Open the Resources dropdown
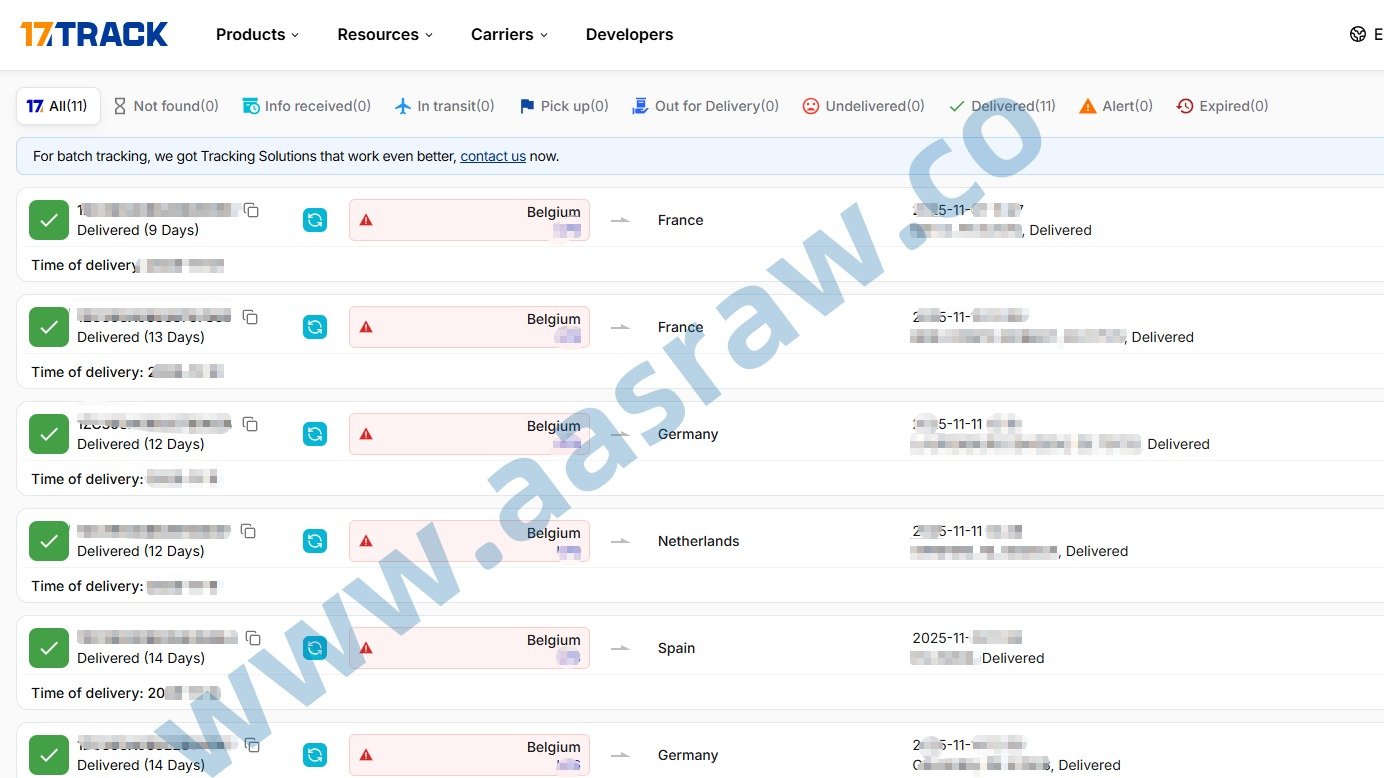The width and height of the screenshot is (1384, 778). [385, 35]
